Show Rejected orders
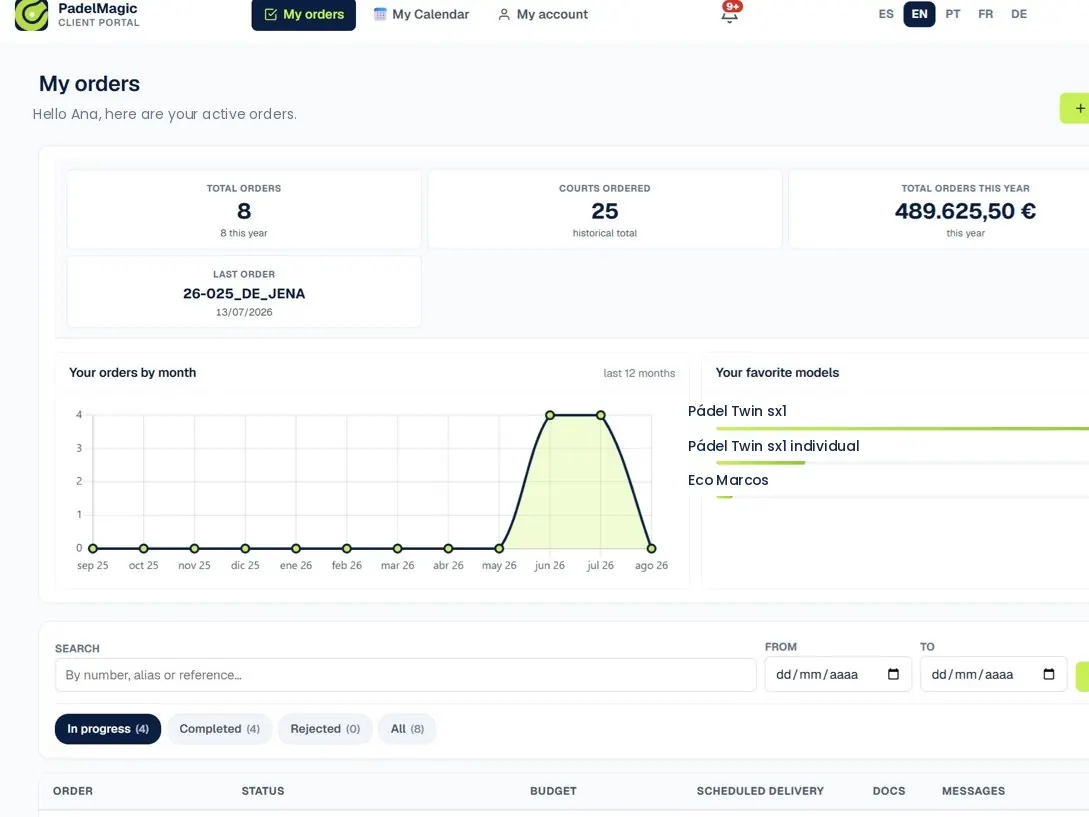Image resolution: width=1089 pixels, height=817 pixels. (x=325, y=729)
